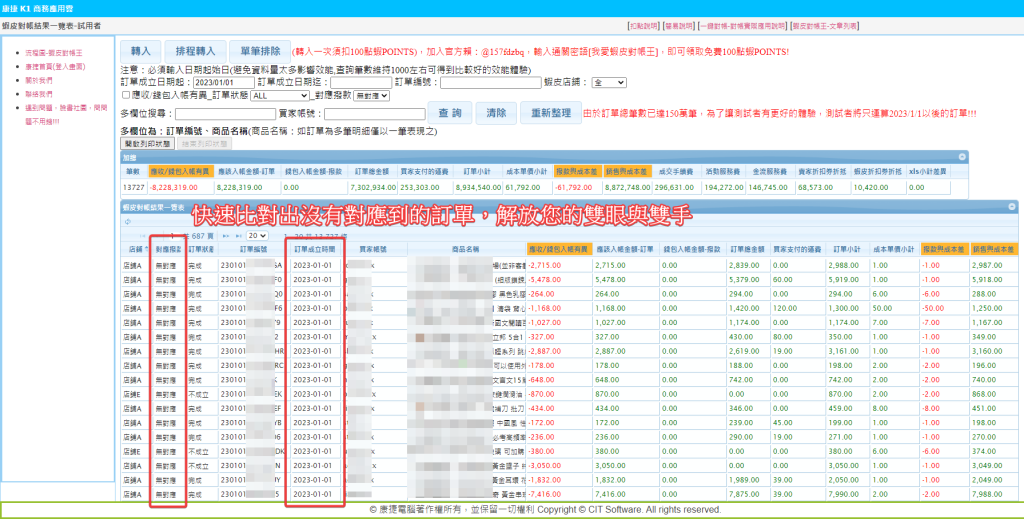Click the 訂單成立日期起 date field

(220, 83)
